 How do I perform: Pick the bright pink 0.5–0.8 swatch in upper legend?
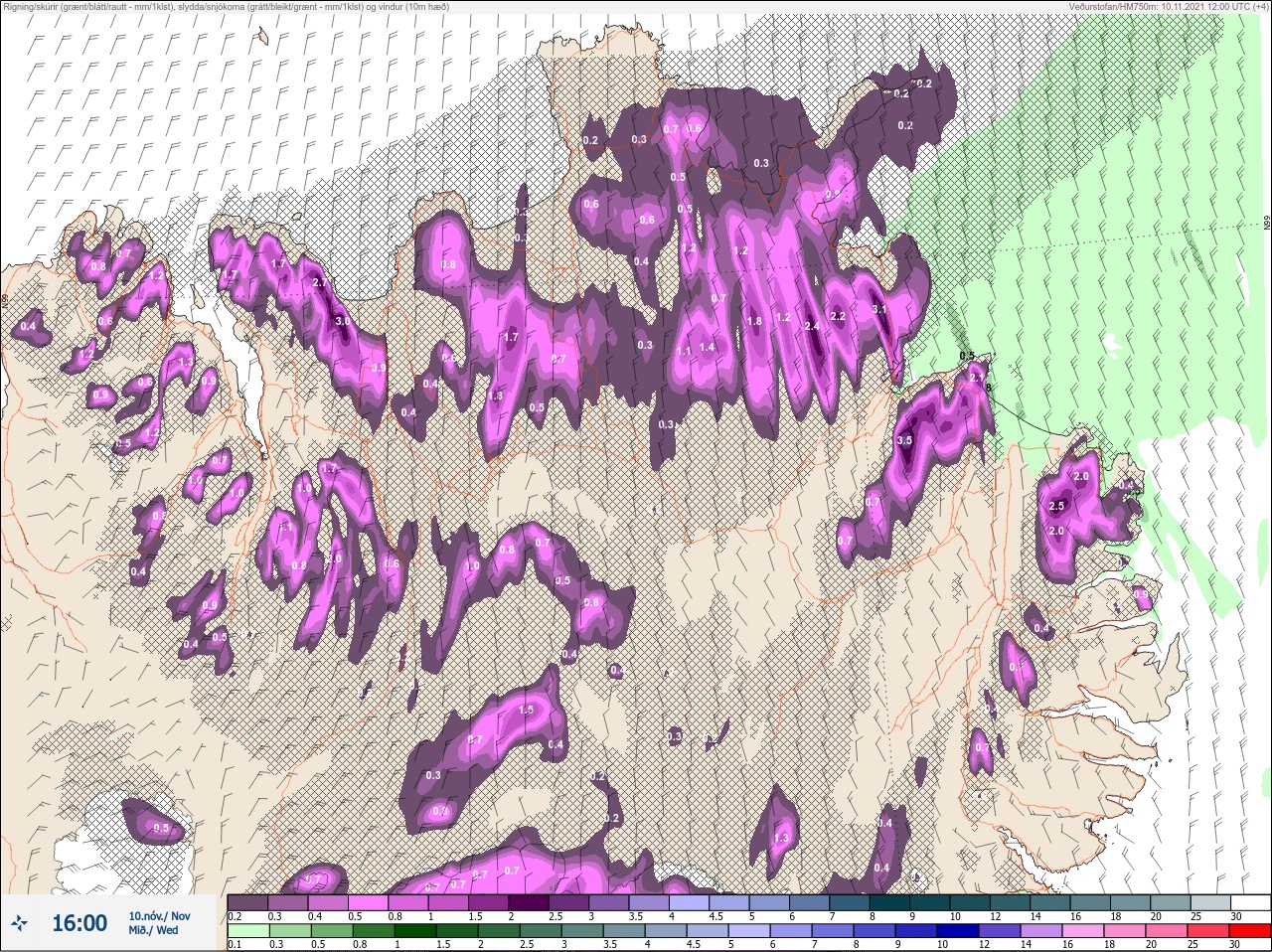[x=370, y=902]
